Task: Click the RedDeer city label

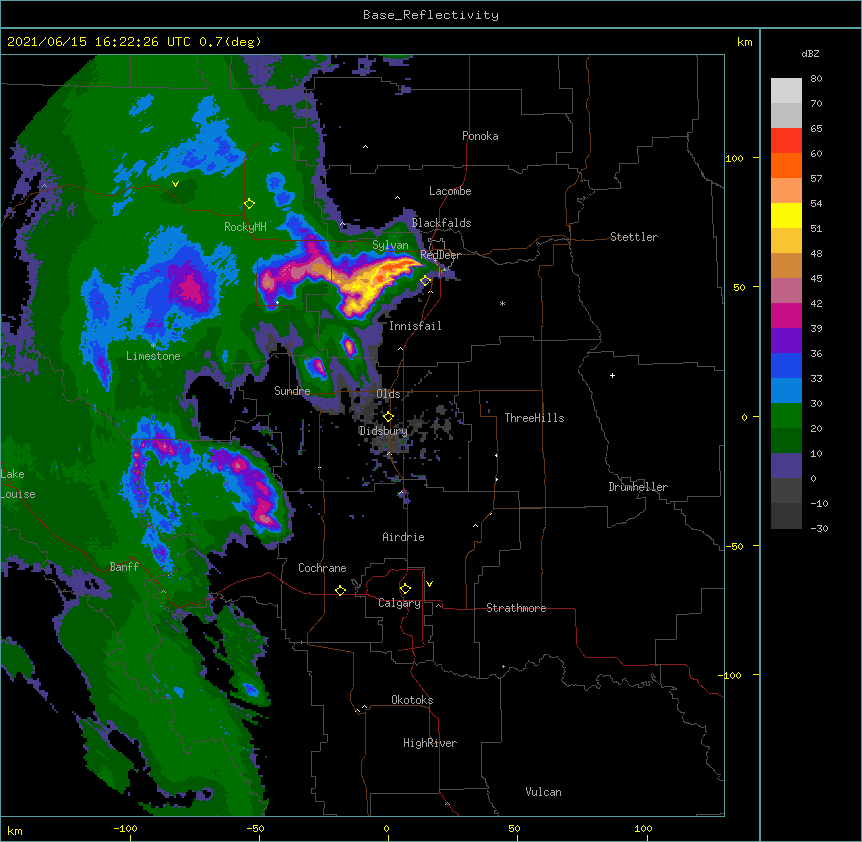Action: 440,255
